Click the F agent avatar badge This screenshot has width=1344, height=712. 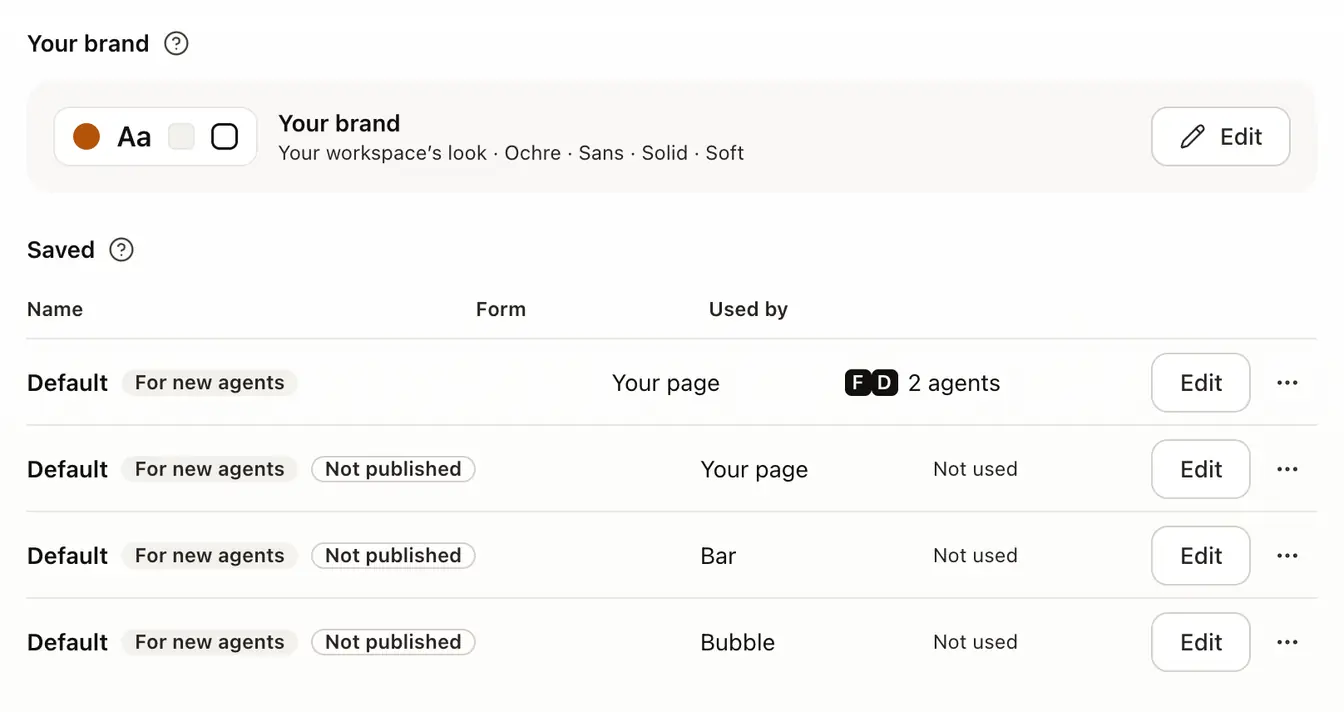[858, 383]
